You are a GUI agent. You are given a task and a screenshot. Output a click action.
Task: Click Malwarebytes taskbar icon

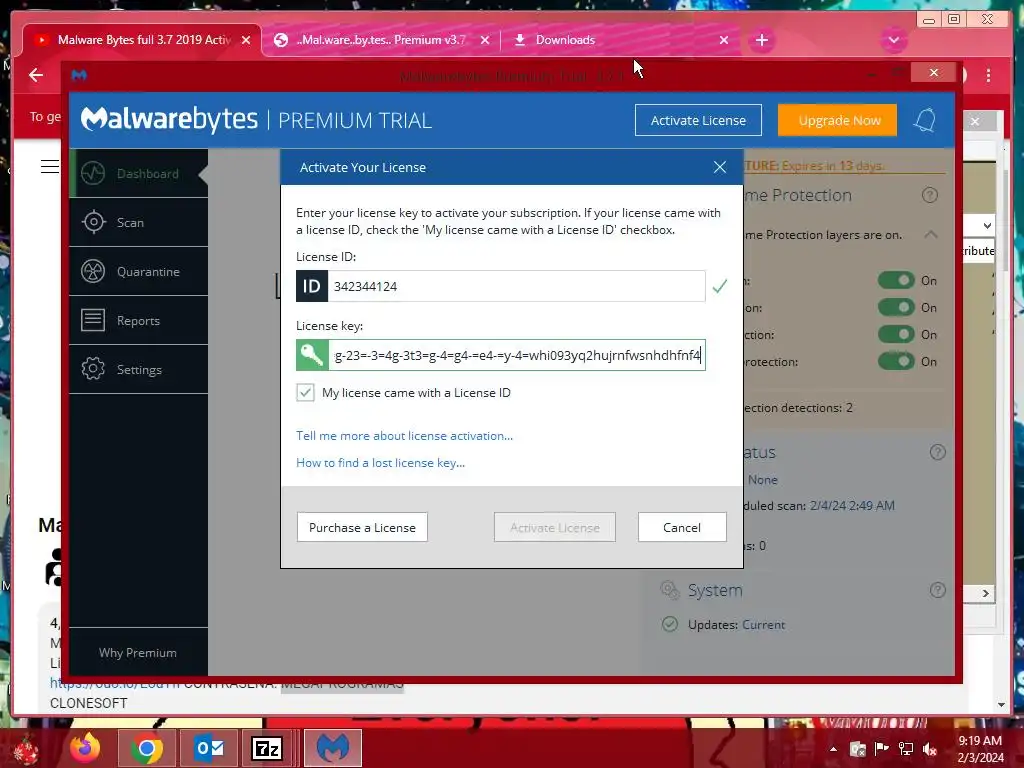coord(333,748)
